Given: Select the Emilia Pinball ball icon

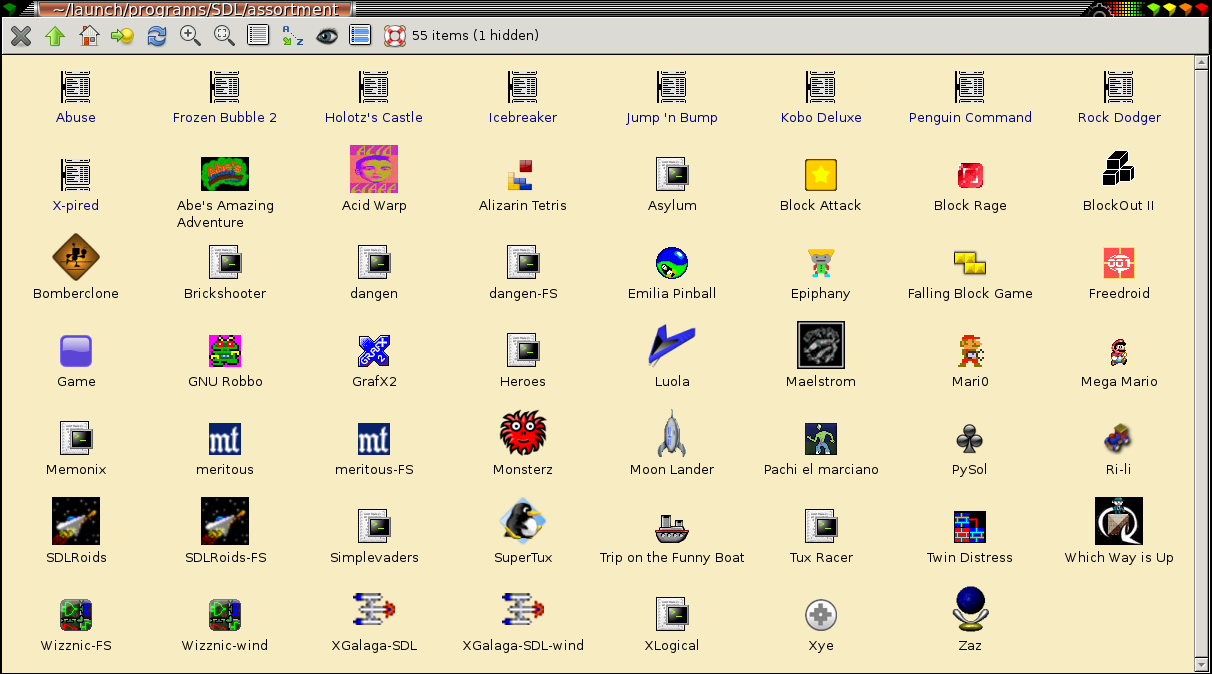Looking at the screenshot, I should click(672, 263).
